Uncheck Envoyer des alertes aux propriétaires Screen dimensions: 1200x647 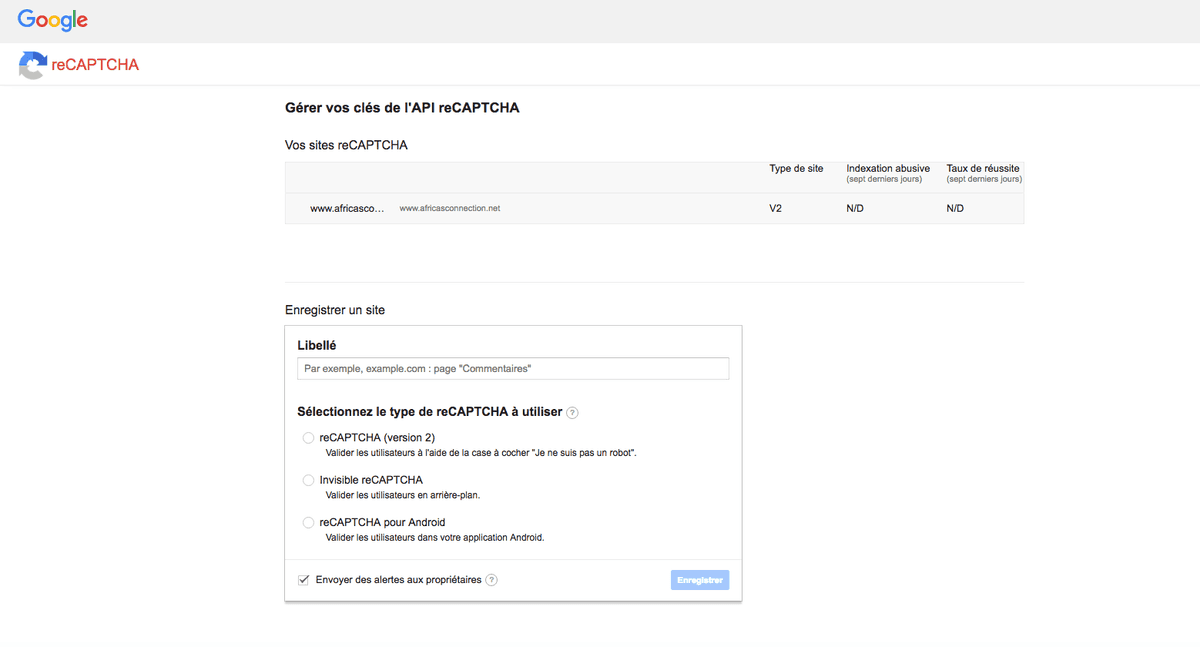click(303, 579)
